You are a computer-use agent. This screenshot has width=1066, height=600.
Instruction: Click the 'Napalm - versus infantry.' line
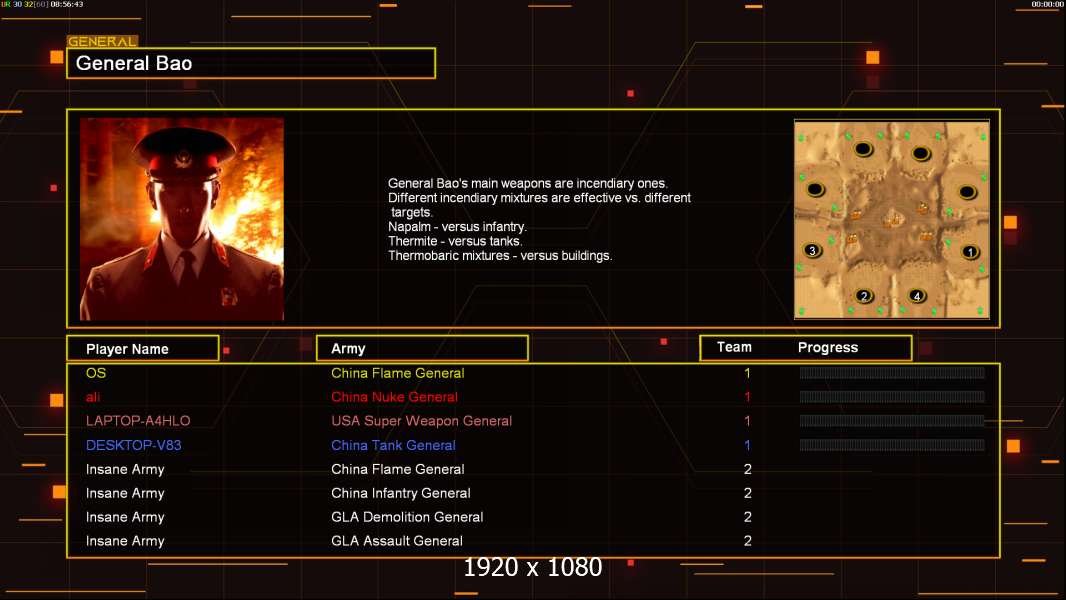(458, 227)
